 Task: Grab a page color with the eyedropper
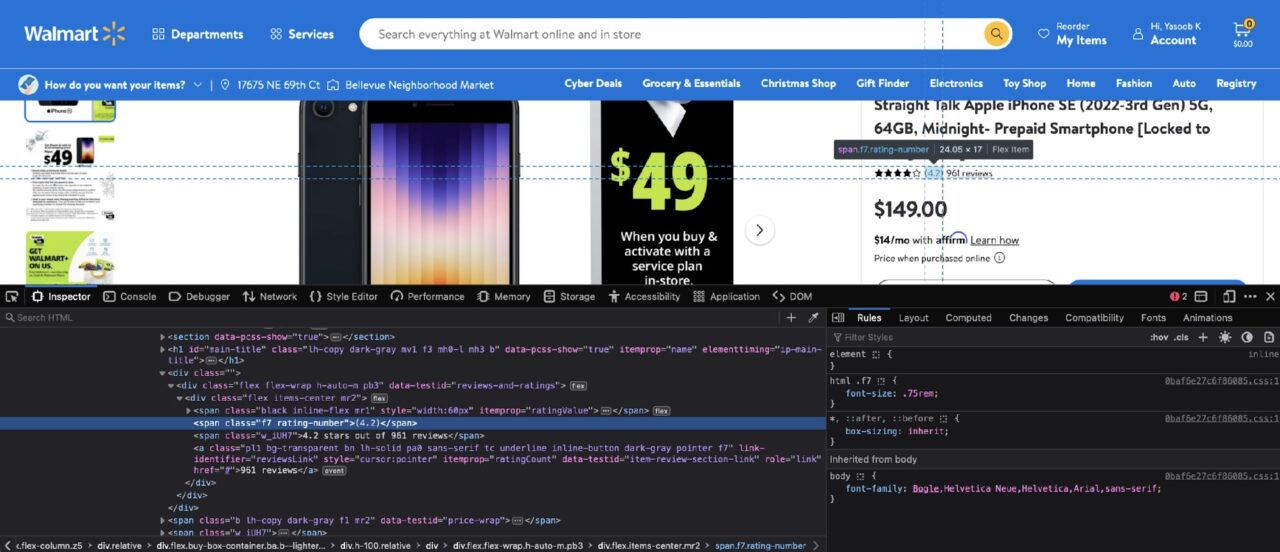click(813, 317)
